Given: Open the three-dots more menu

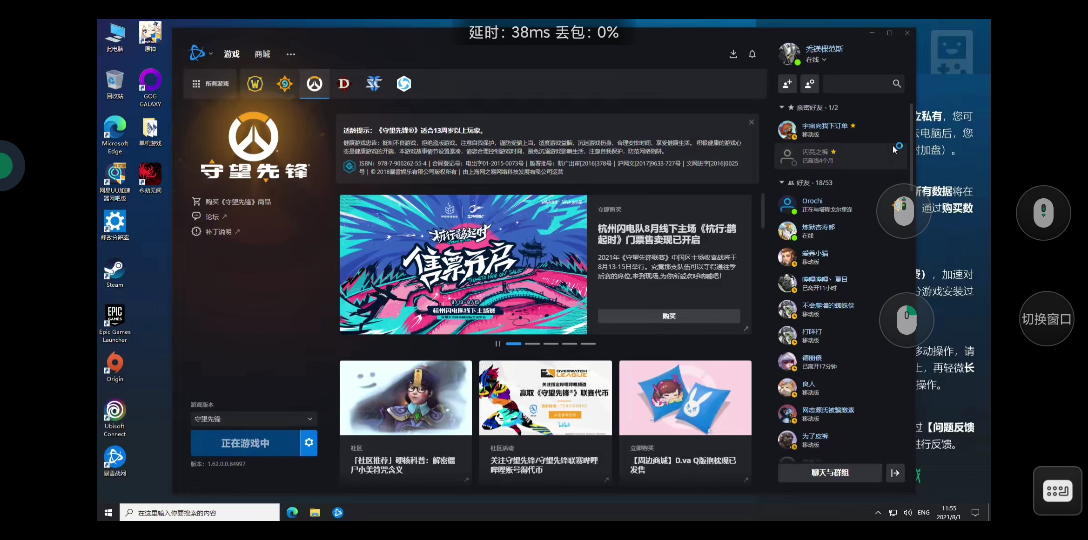Looking at the screenshot, I should pyautogui.click(x=291, y=54).
